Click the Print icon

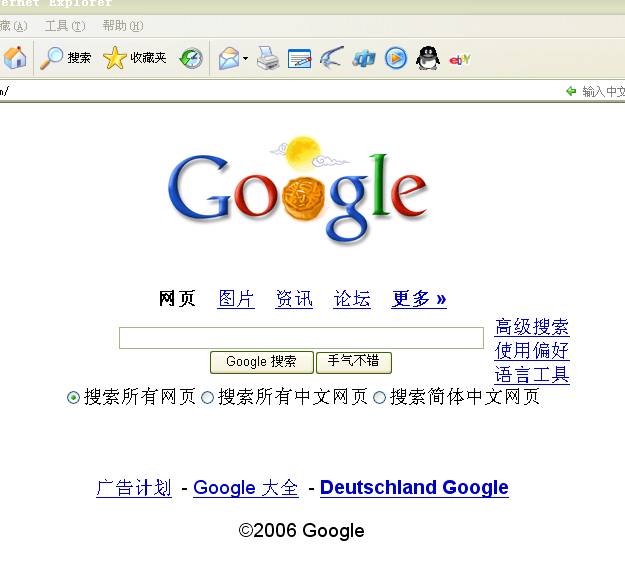268,59
